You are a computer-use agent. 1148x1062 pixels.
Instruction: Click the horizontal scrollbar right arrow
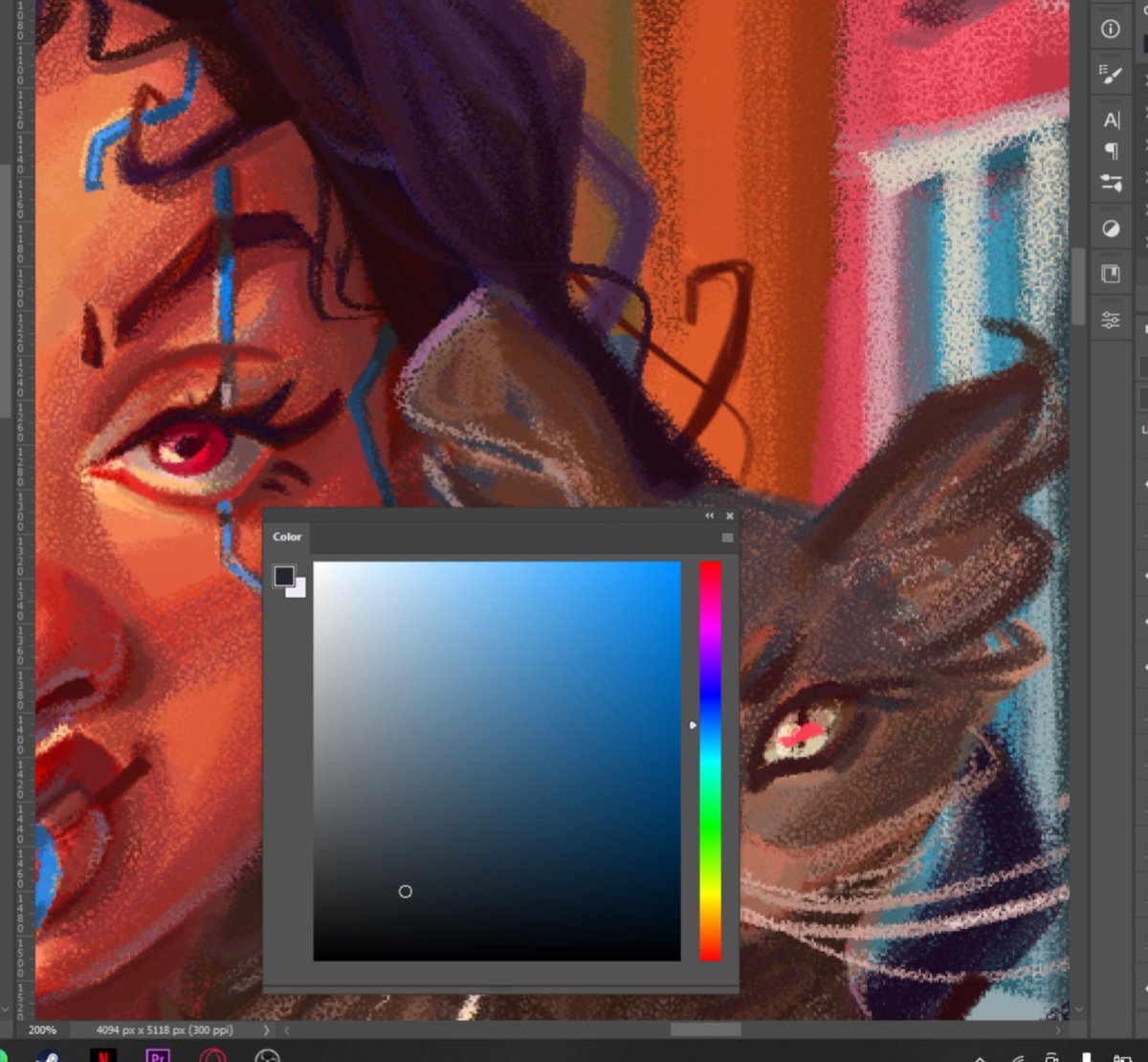[x=1057, y=1030]
